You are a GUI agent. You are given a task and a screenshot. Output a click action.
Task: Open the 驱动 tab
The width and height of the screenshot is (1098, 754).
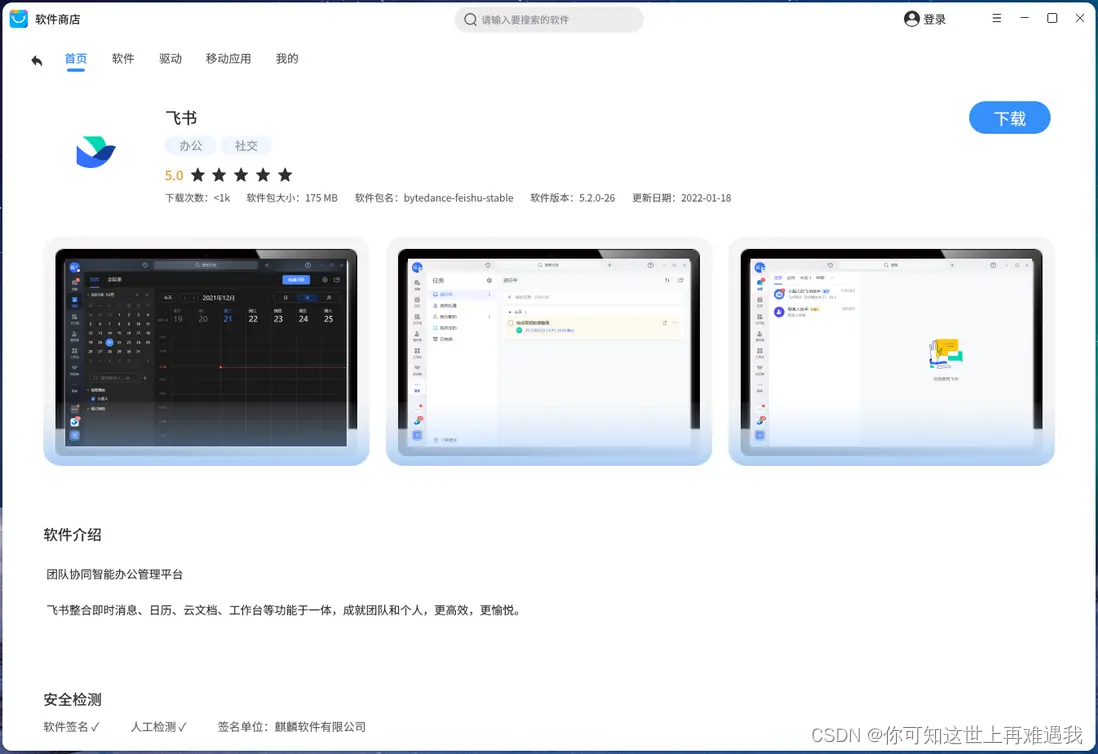[x=170, y=59]
